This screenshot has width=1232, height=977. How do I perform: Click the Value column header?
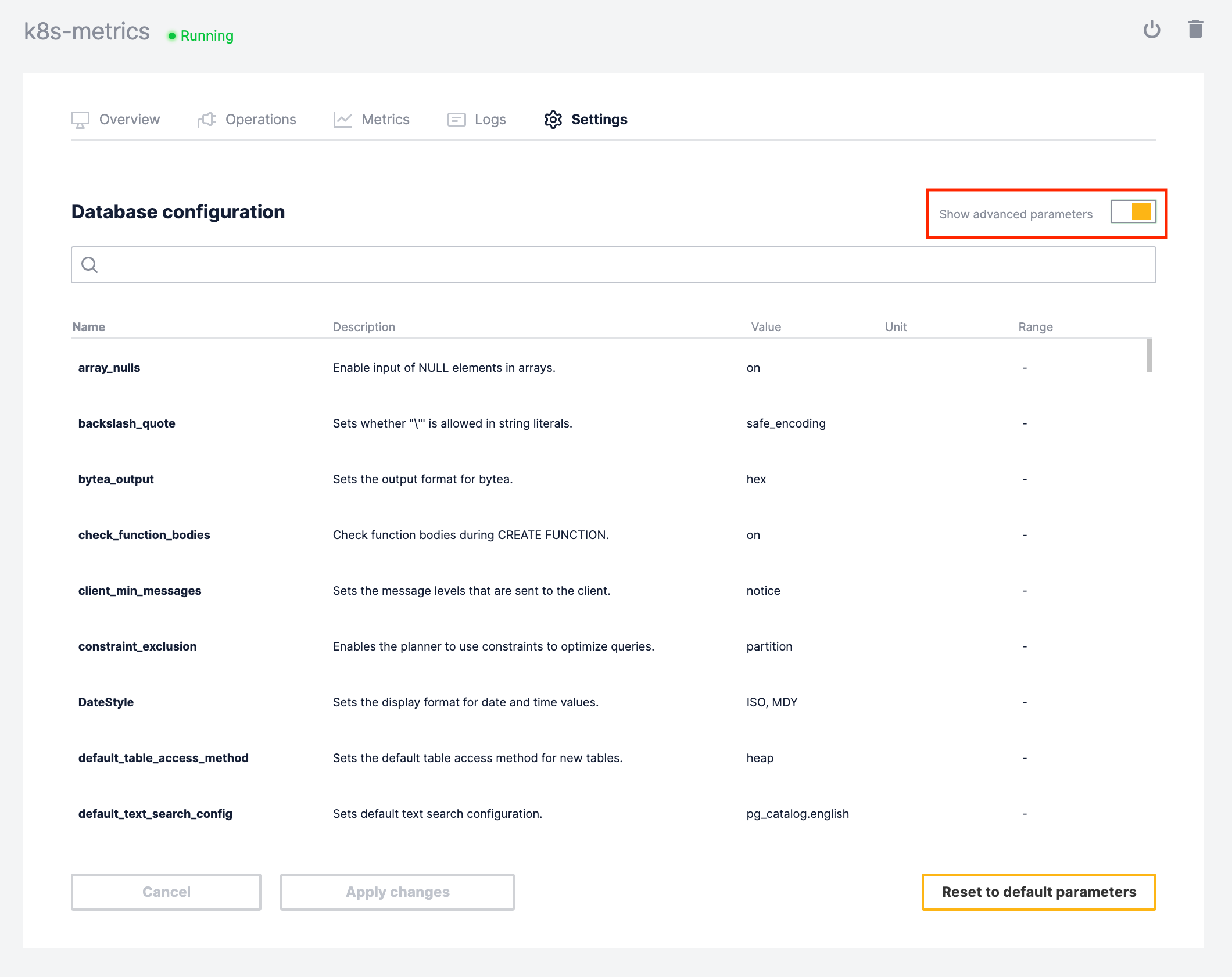coord(766,327)
